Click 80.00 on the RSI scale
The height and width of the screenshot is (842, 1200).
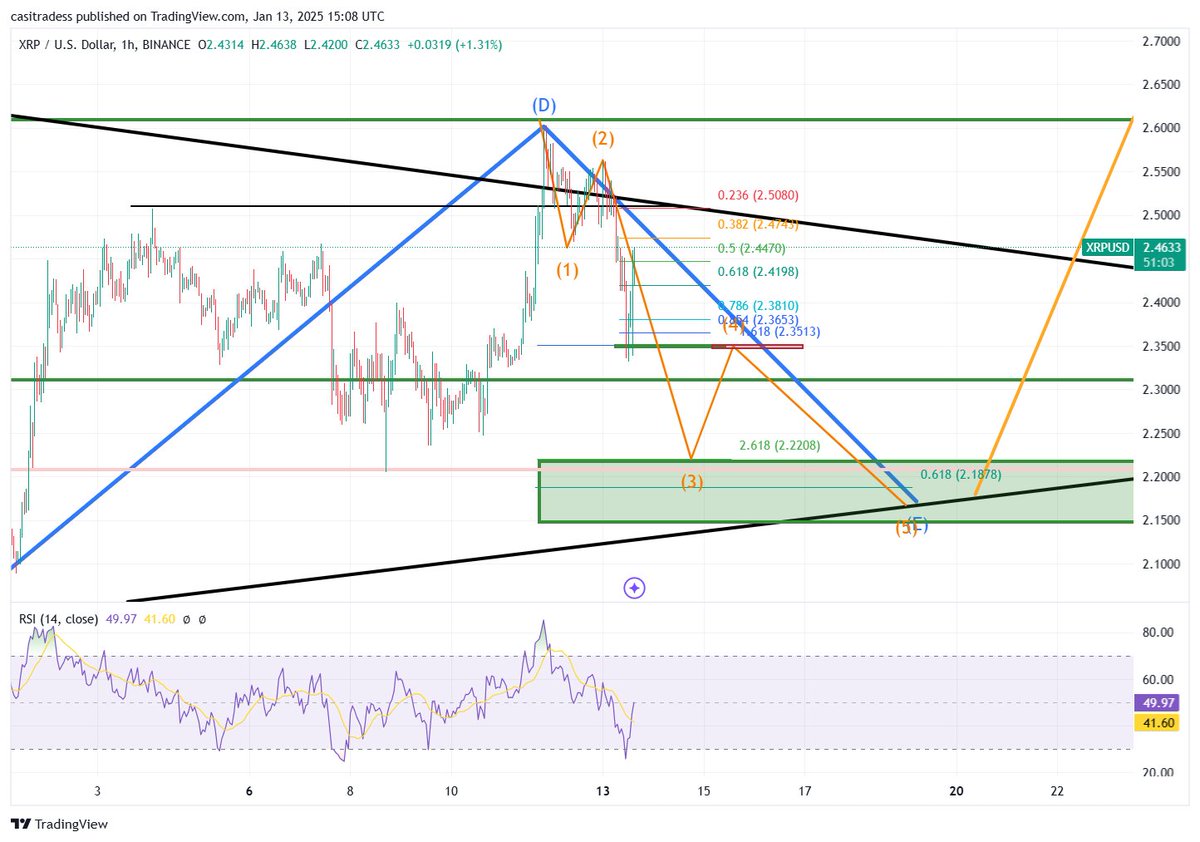(1160, 632)
